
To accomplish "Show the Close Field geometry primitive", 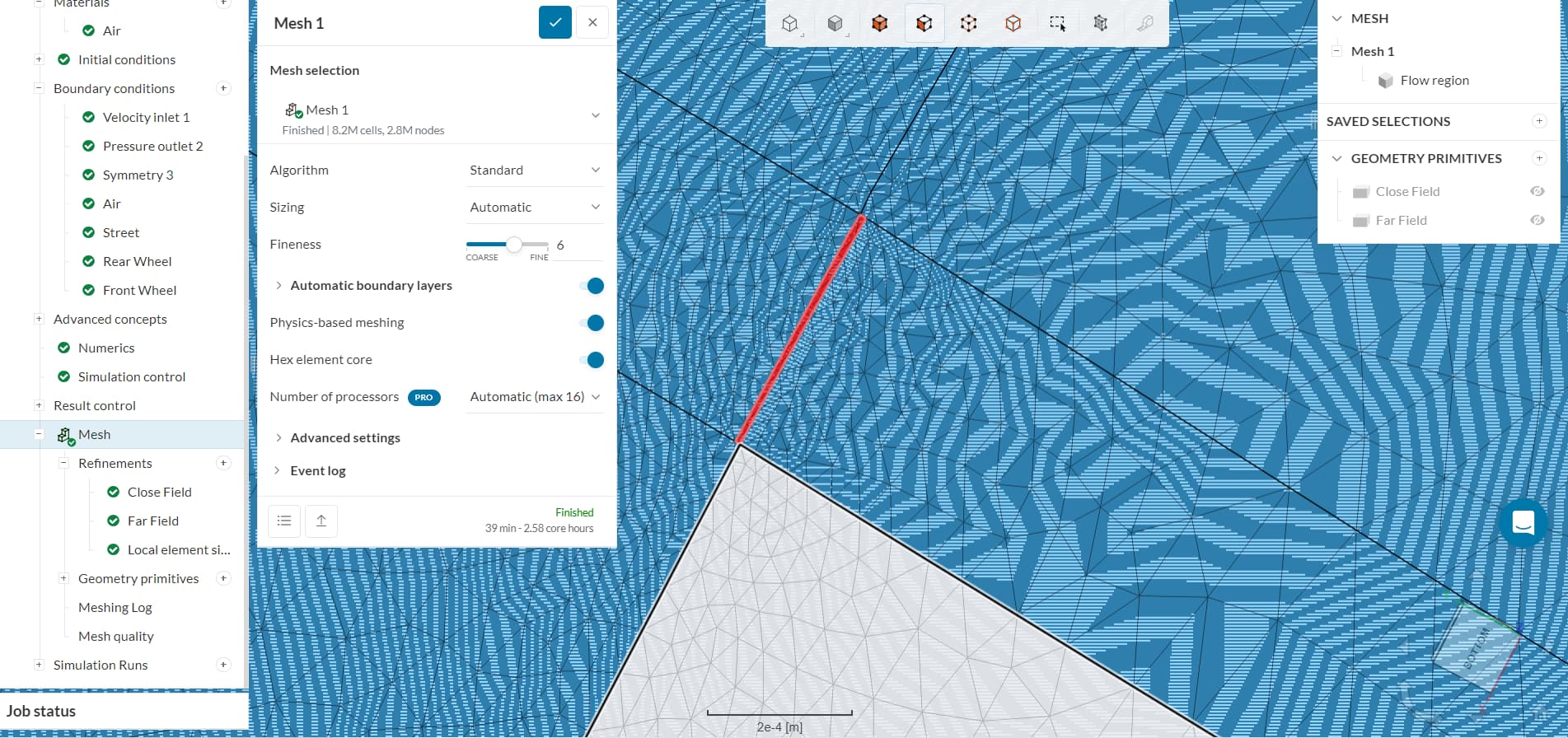I will (x=1538, y=191).
